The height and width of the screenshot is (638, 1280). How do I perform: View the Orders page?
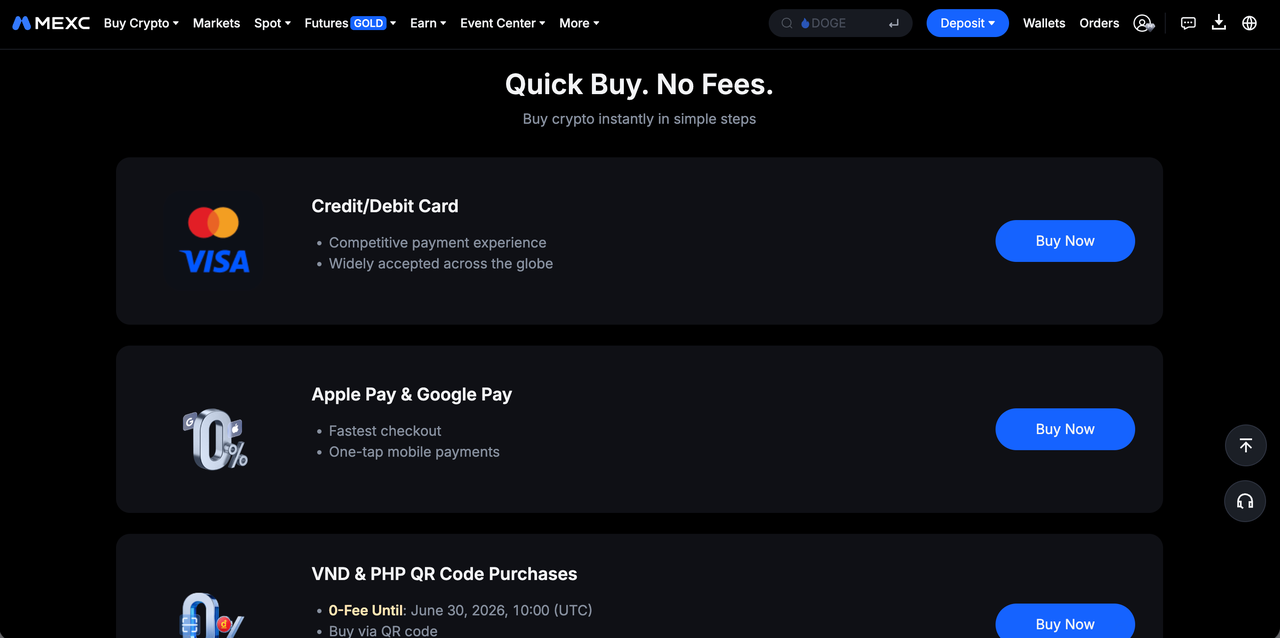1099,23
